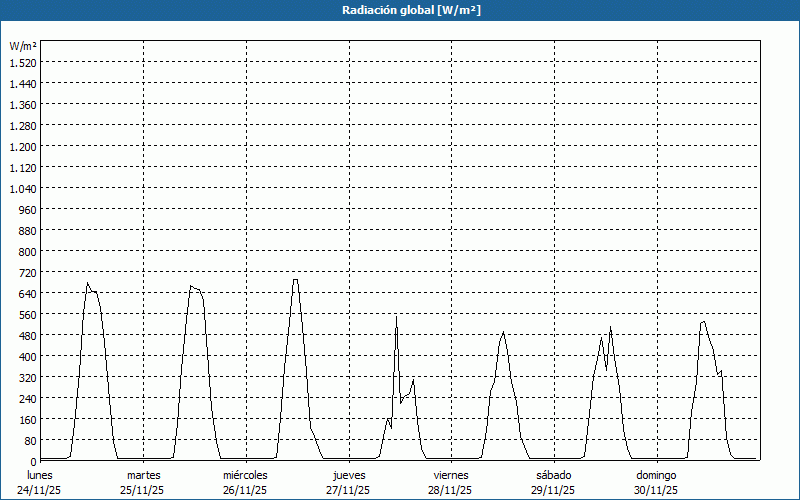The width and height of the screenshot is (800, 500).
Task: Click the 'viernes' day label
Action: [451, 475]
